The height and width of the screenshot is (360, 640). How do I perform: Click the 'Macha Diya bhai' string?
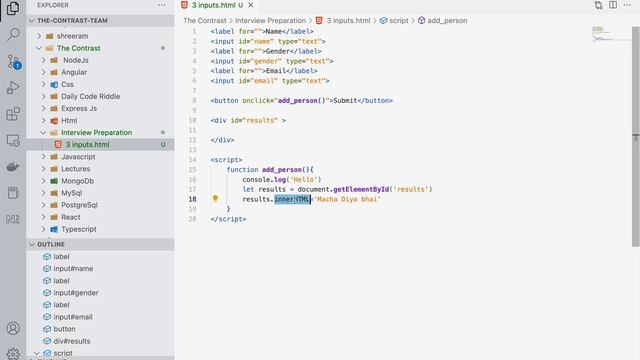(x=347, y=199)
